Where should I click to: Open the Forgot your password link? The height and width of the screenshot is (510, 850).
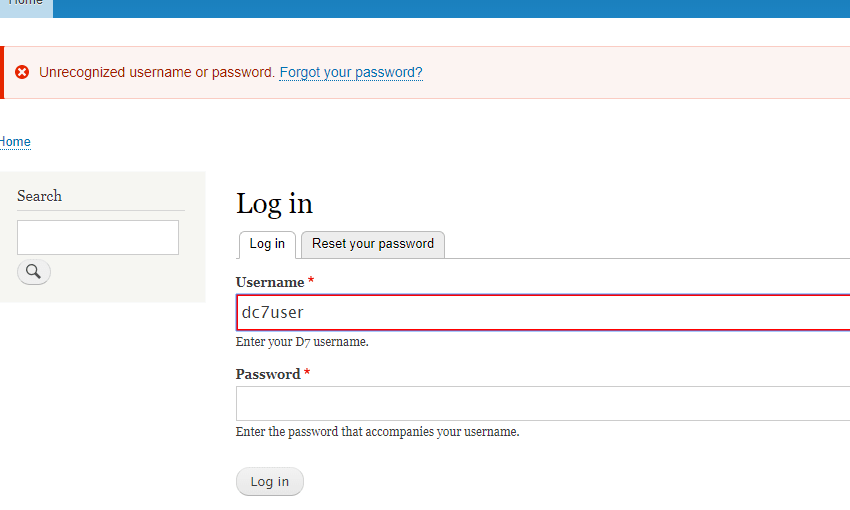(x=351, y=72)
